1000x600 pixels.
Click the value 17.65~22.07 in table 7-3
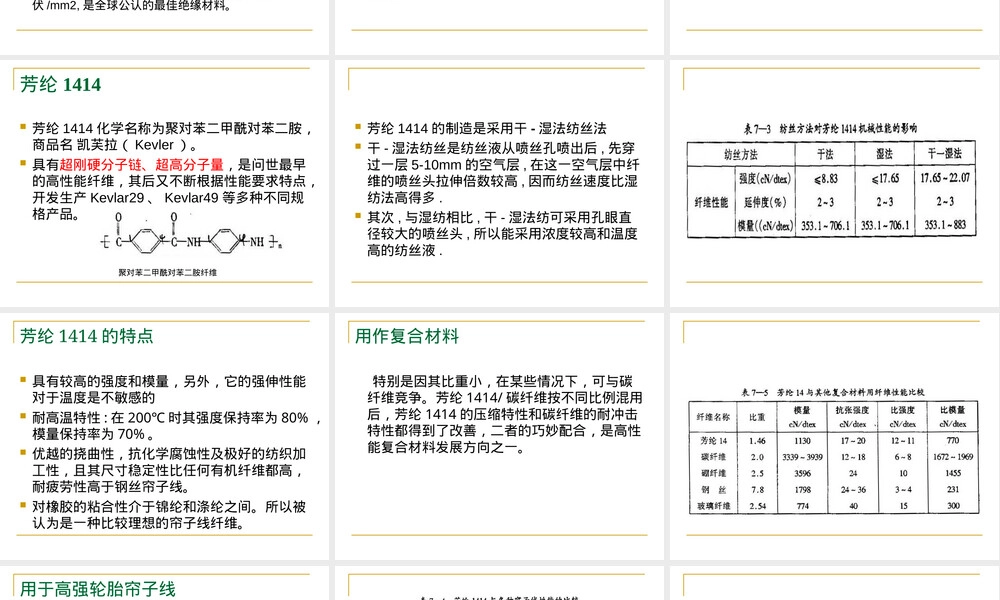point(945,178)
